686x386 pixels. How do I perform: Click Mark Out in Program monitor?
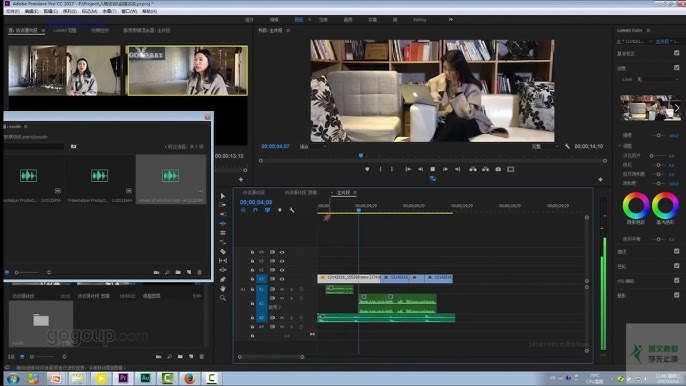392,169
